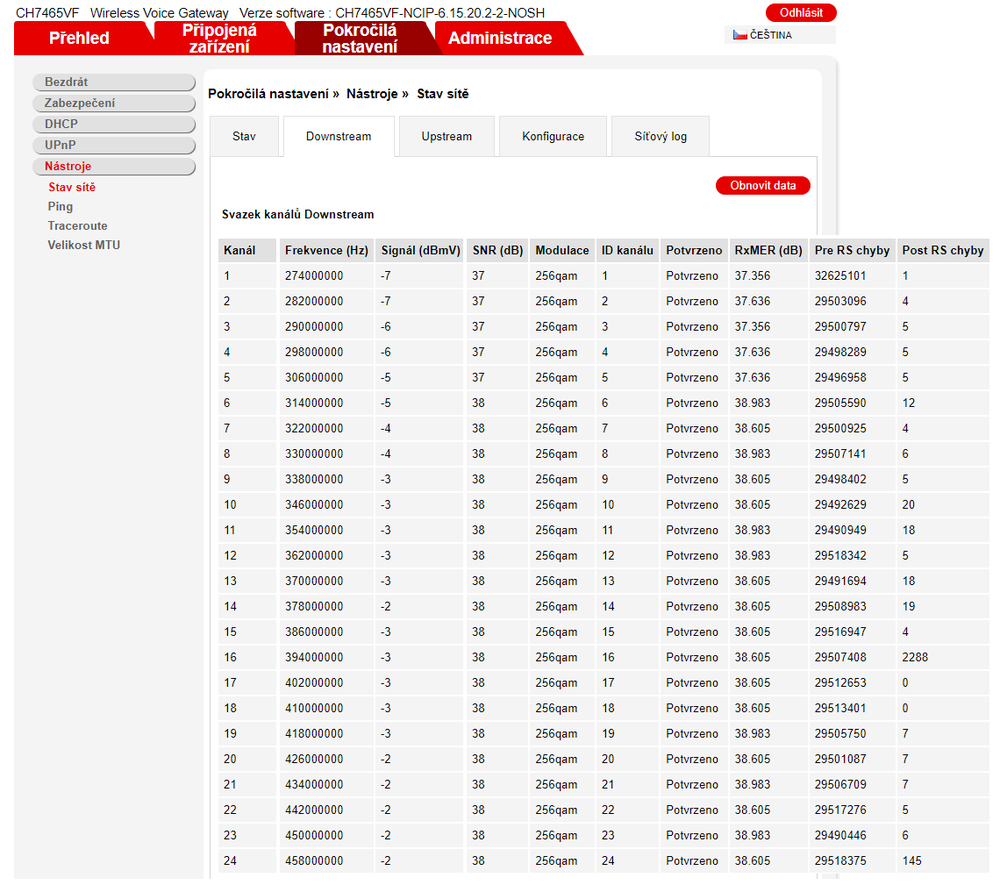Switch to the Upstream sub-tab
This screenshot has height=885, width=1000.
click(x=446, y=136)
